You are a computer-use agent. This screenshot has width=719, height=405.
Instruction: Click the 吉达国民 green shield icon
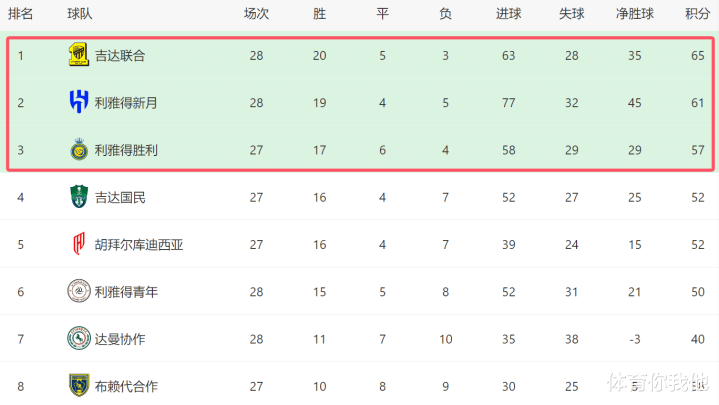(x=79, y=196)
